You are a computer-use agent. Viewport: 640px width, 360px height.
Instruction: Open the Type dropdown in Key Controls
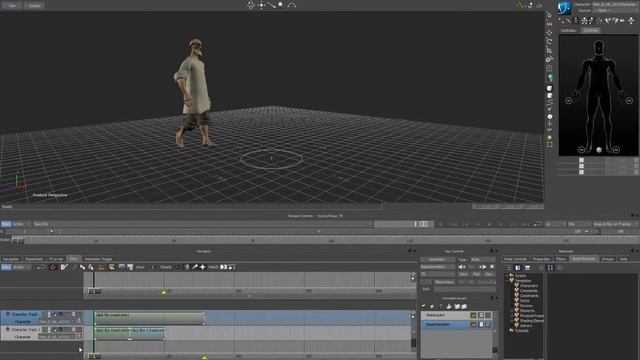coord(482,260)
